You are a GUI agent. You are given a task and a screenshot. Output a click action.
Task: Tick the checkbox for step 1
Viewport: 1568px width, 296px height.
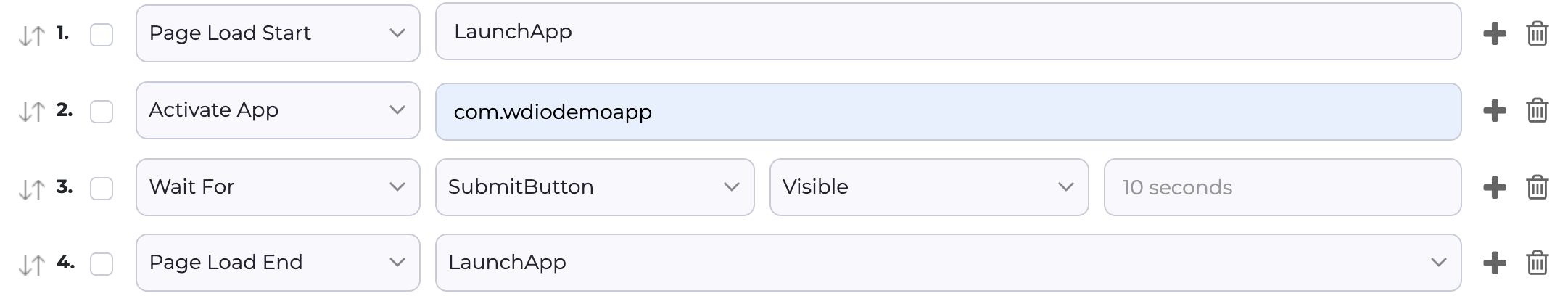point(102,35)
